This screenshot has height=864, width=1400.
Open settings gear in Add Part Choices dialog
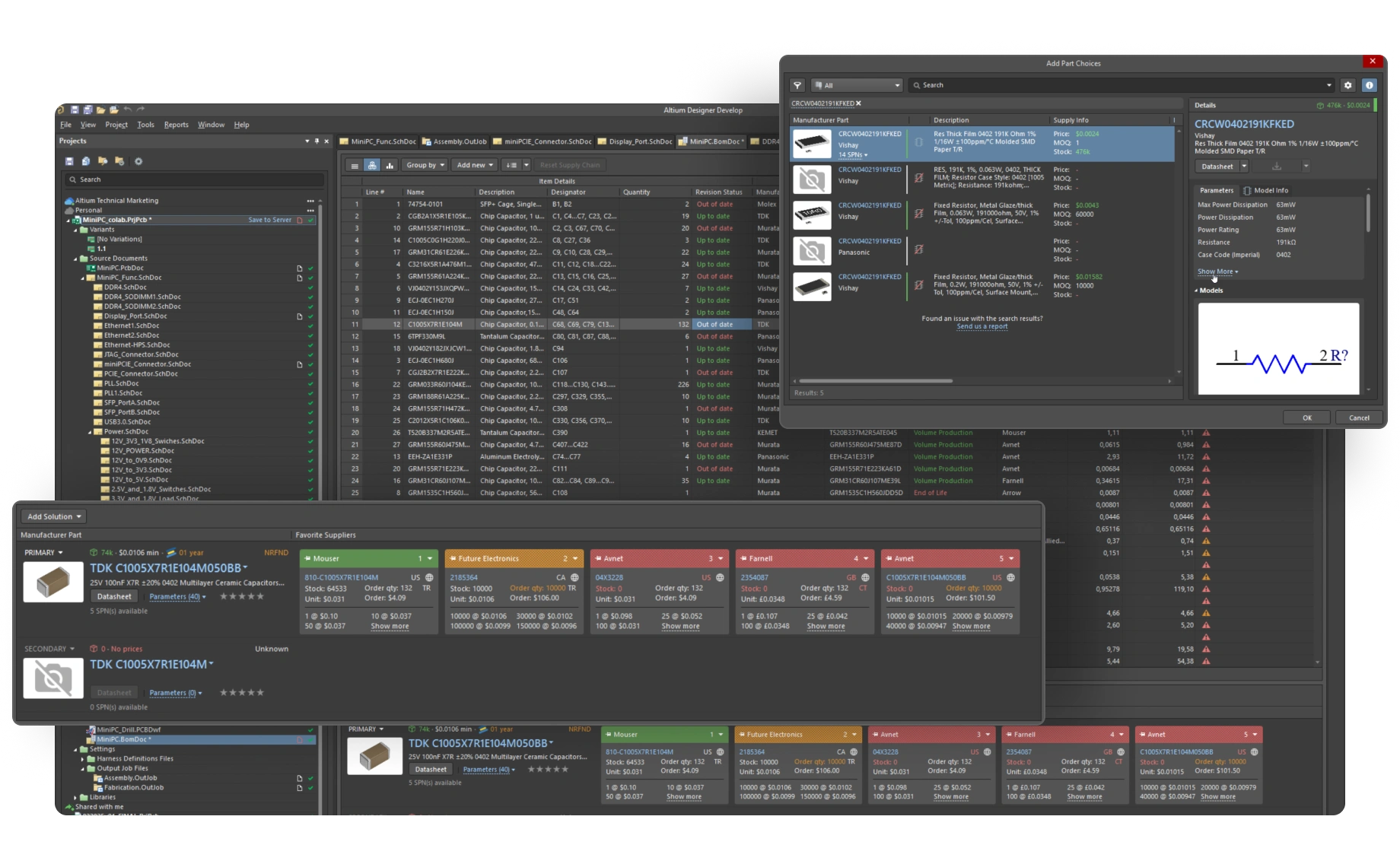(1347, 85)
